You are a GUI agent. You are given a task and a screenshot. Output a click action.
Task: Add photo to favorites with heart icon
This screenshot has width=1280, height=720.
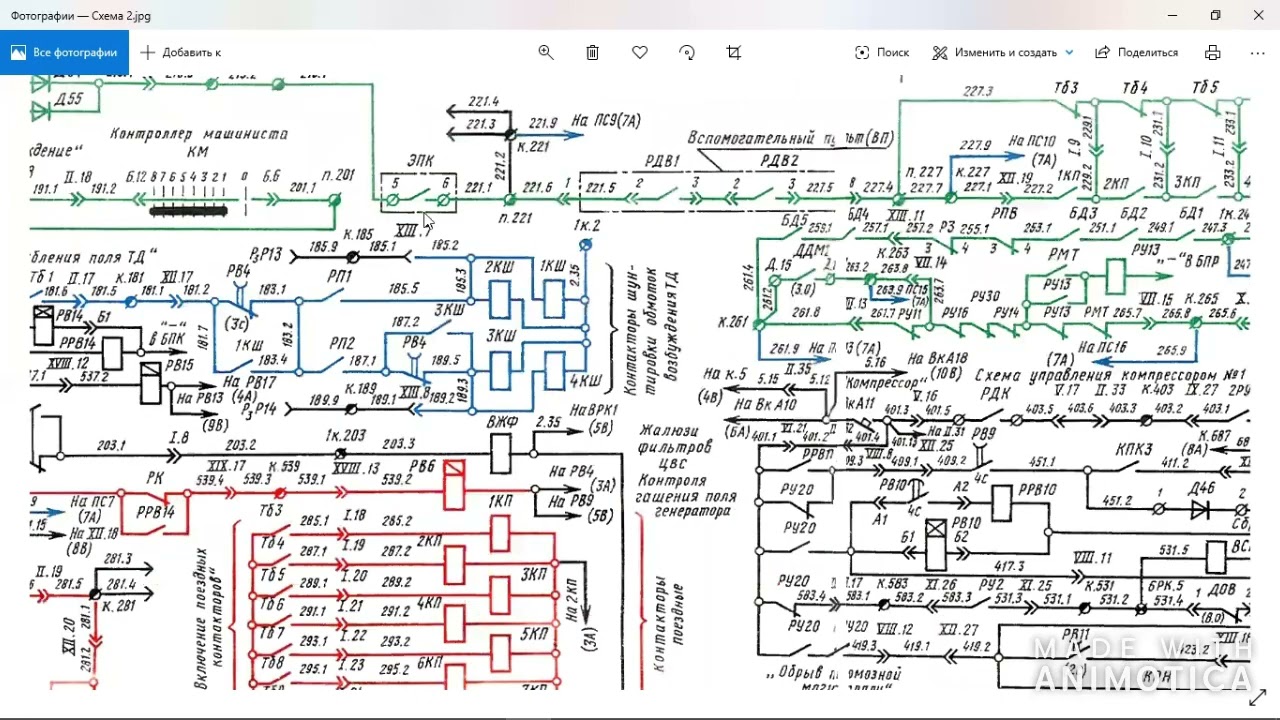click(x=640, y=52)
